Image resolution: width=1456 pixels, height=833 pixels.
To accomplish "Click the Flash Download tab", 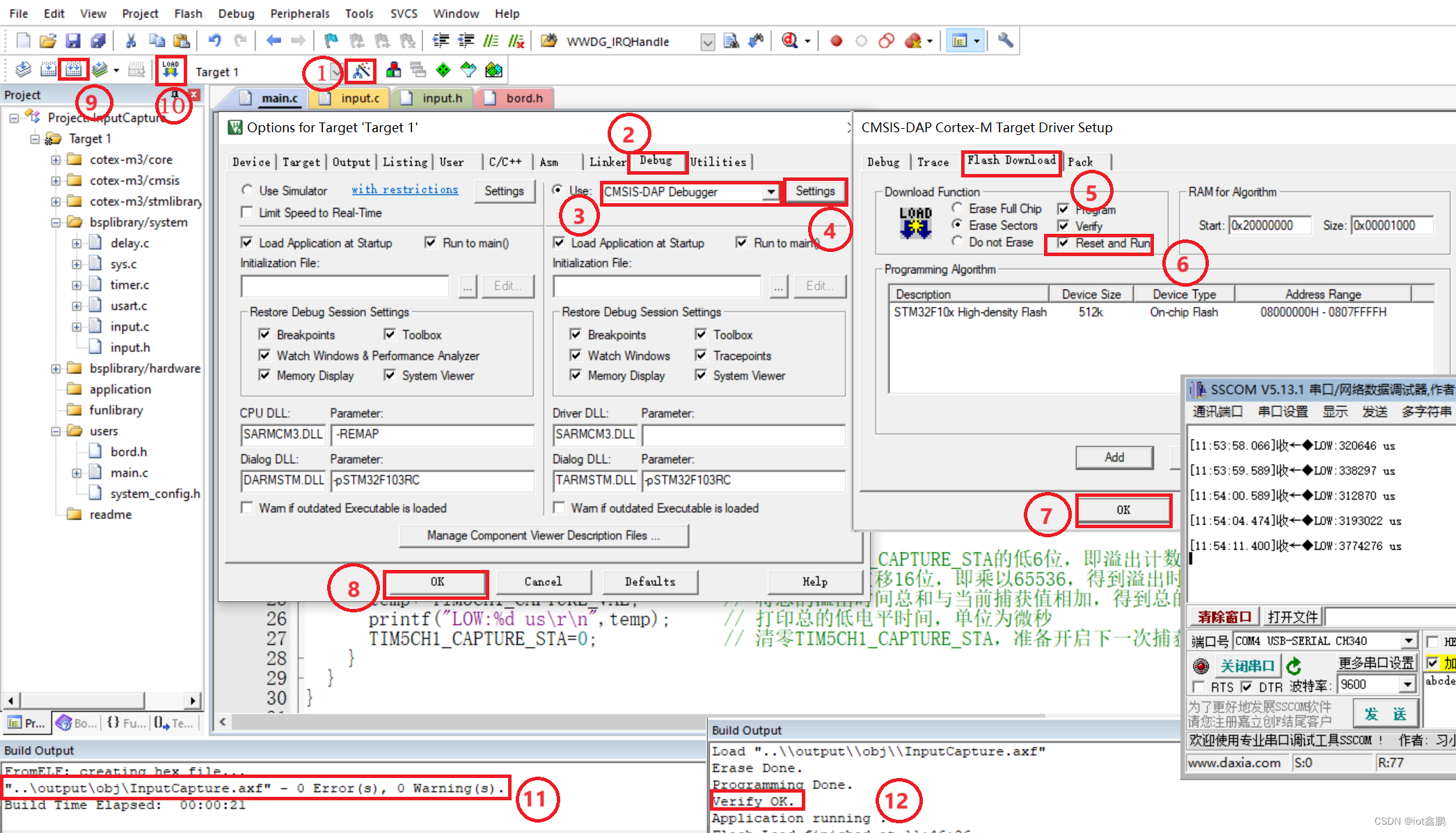I will (x=1010, y=160).
